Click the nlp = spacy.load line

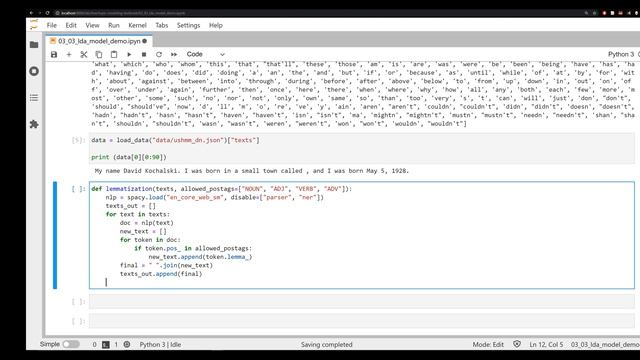pos(214,197)
